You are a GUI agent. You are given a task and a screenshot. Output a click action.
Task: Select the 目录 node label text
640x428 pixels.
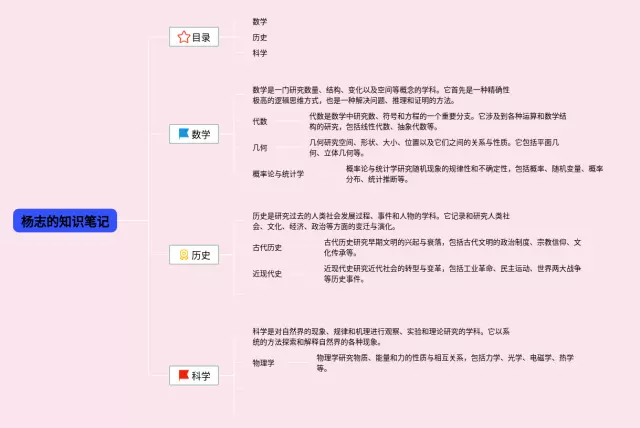click(x=201, y=37)
